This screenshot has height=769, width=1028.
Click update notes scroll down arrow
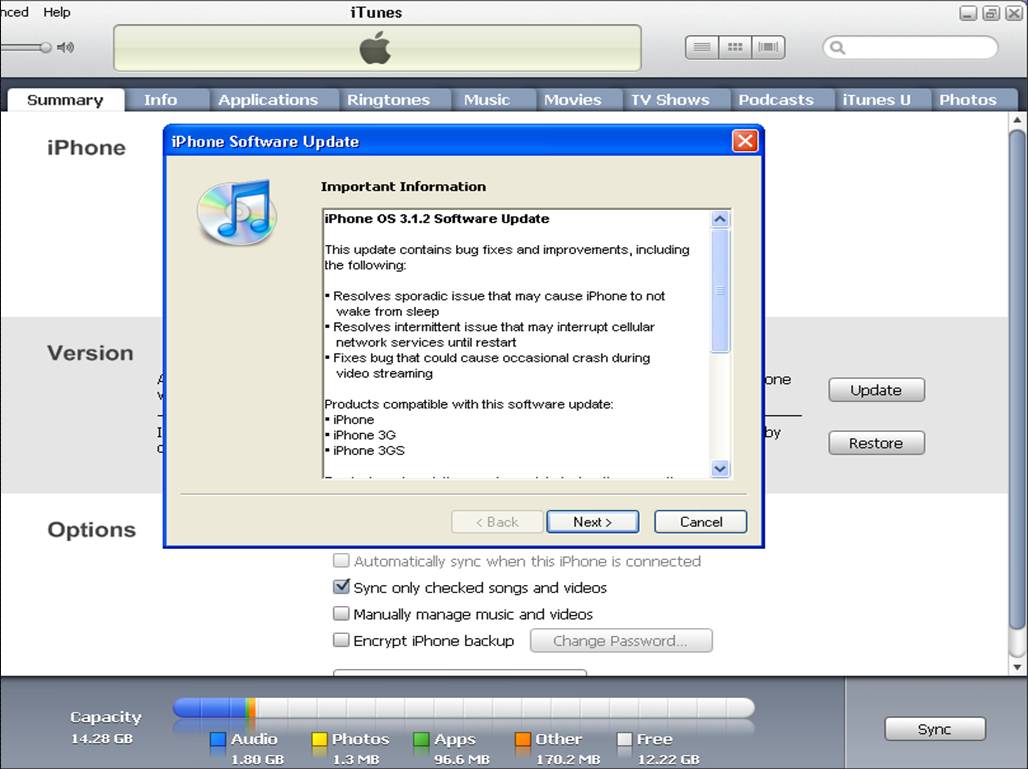point(720,468)
